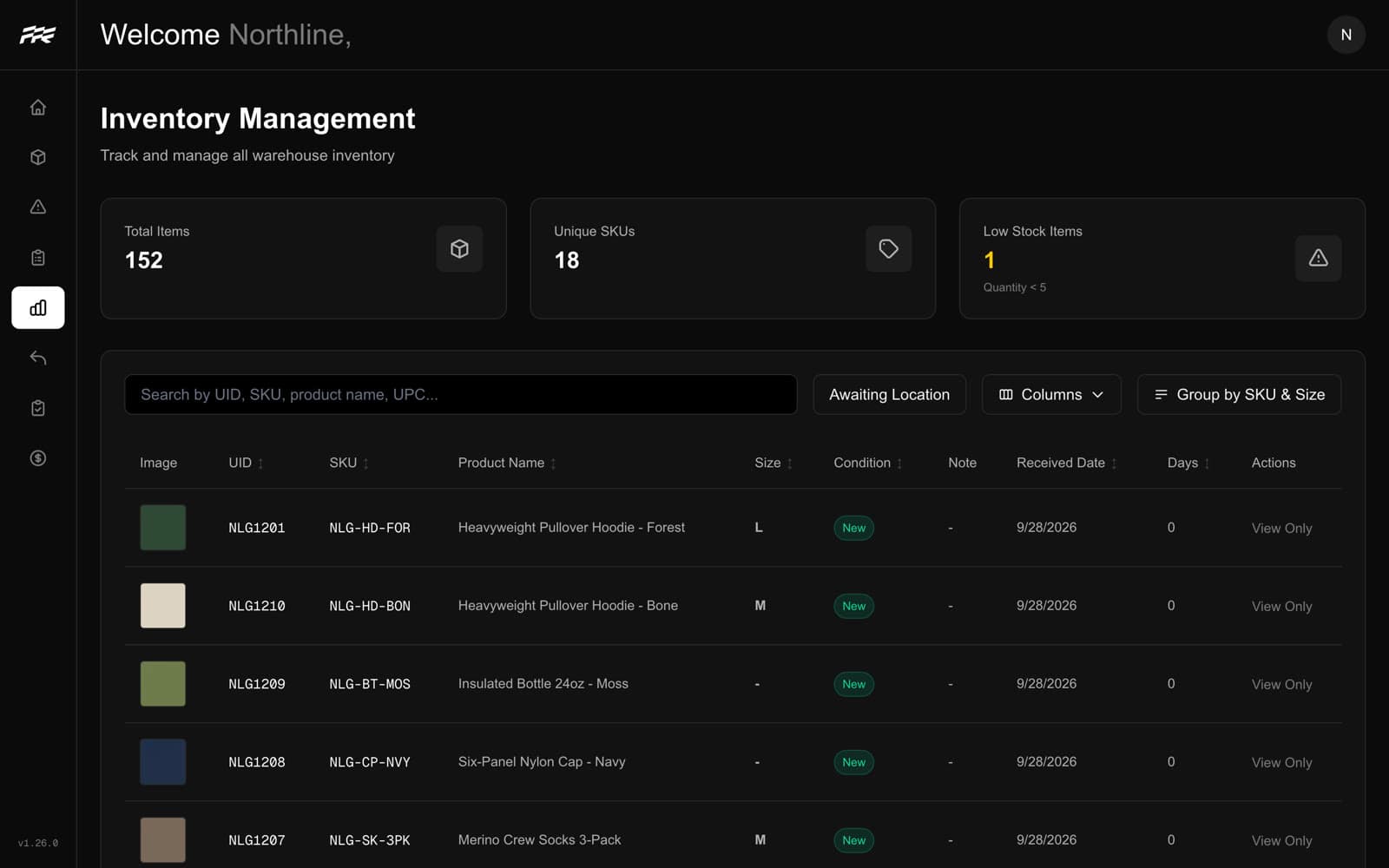This screenshot has width=1389, height=868.
Task: Click the Low Stock Items value 1
Action: 989,260
